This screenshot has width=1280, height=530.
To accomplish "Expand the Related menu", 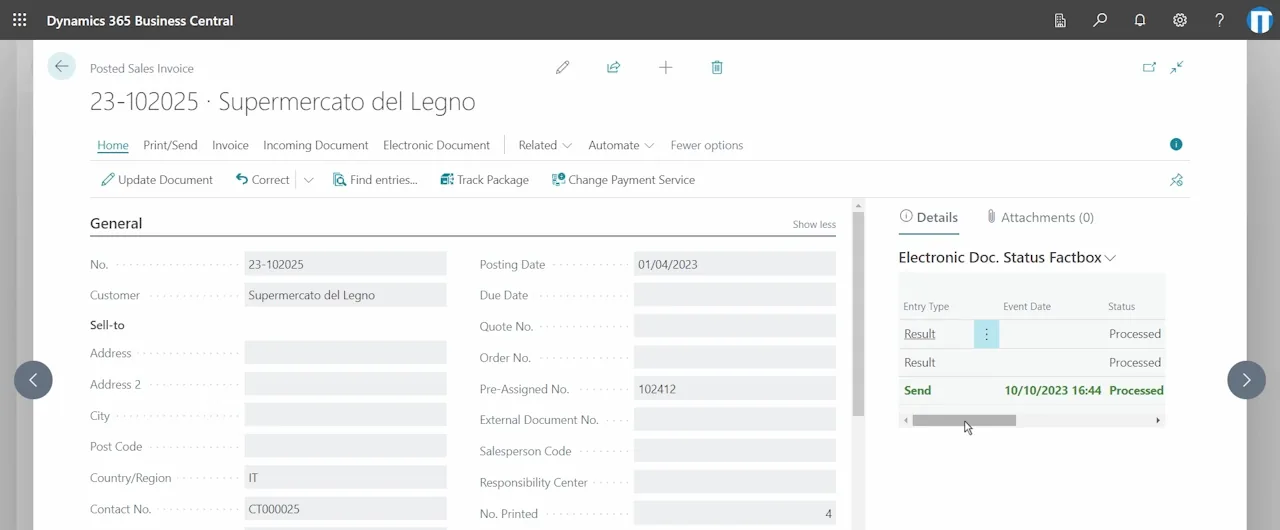I will tap(545, 145).
